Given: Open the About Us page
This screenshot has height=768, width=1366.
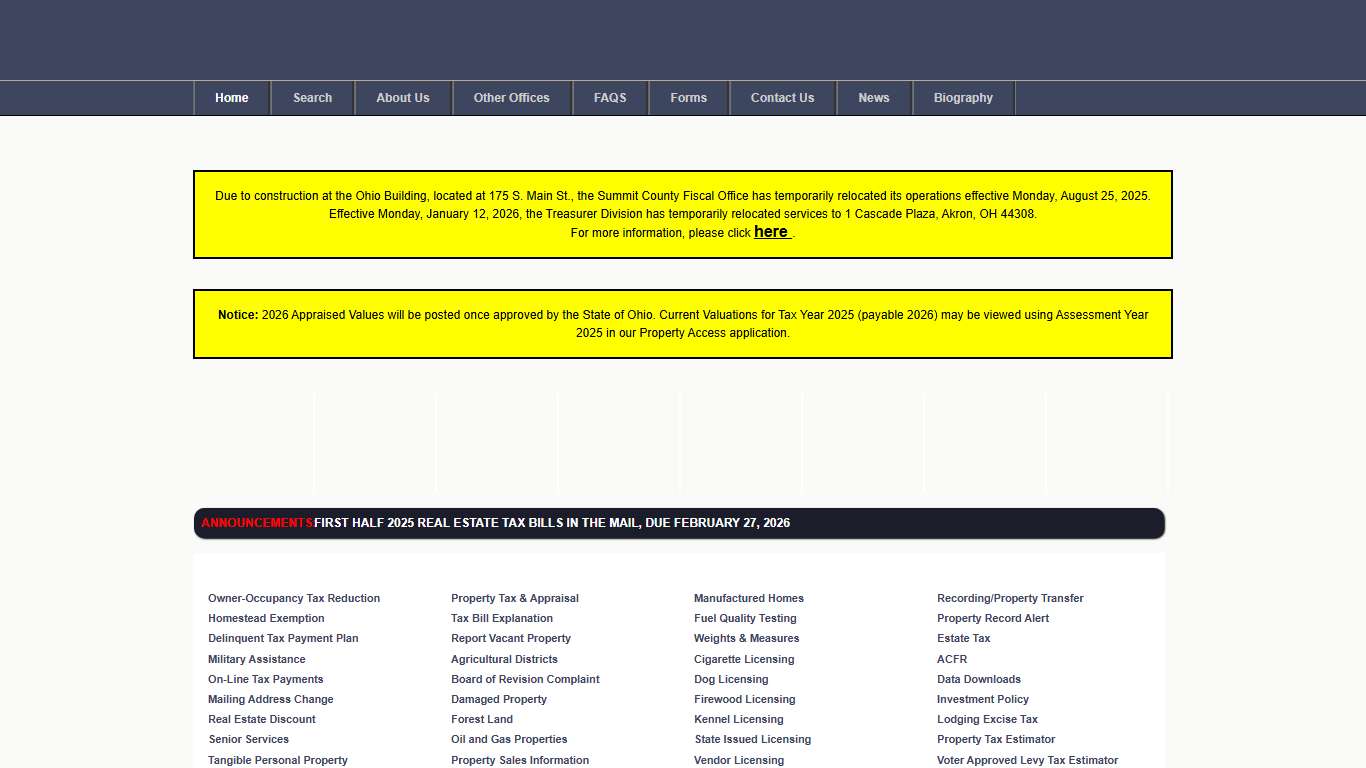Looking at the screenshot, I should point(403,98).
